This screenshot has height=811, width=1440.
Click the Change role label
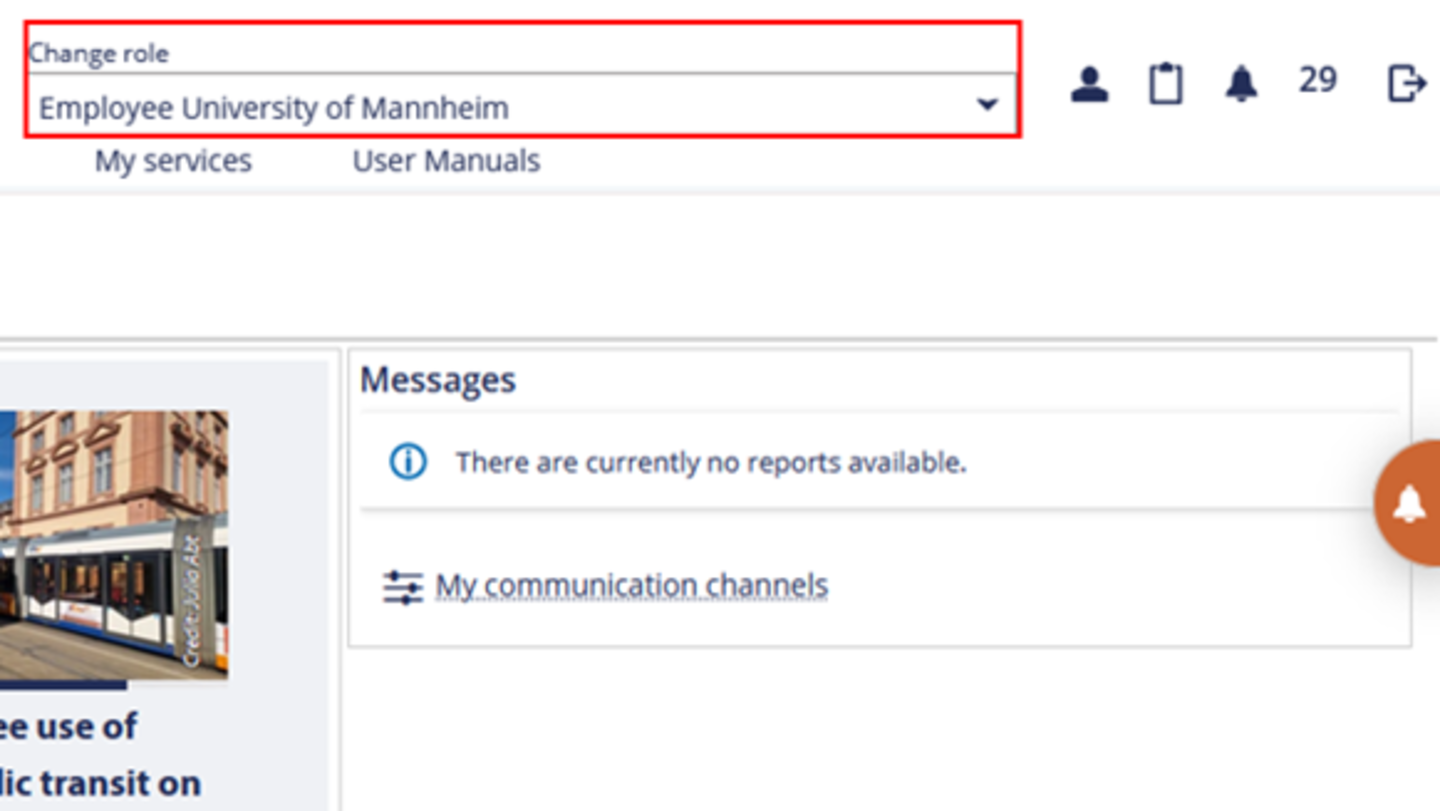click(99, 53)
